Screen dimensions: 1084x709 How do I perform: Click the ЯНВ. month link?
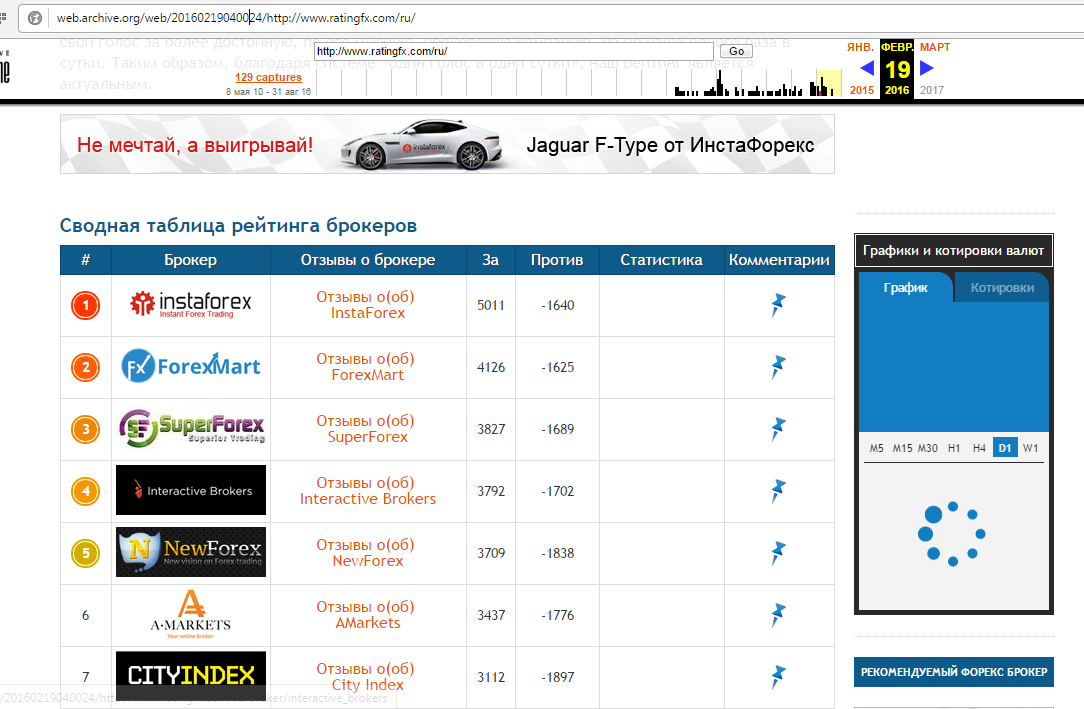[860, 47]
